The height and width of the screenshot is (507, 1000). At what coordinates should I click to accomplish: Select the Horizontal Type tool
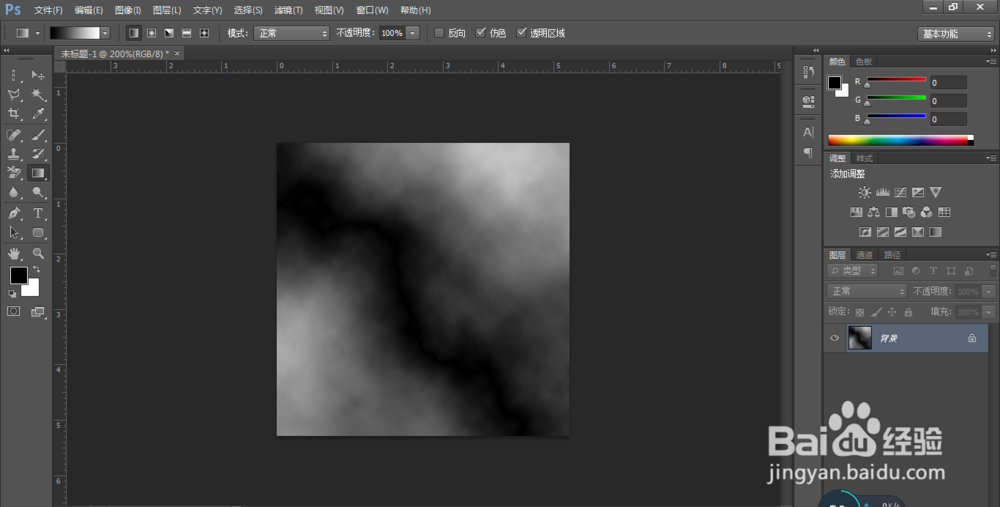tap(38, 213)
